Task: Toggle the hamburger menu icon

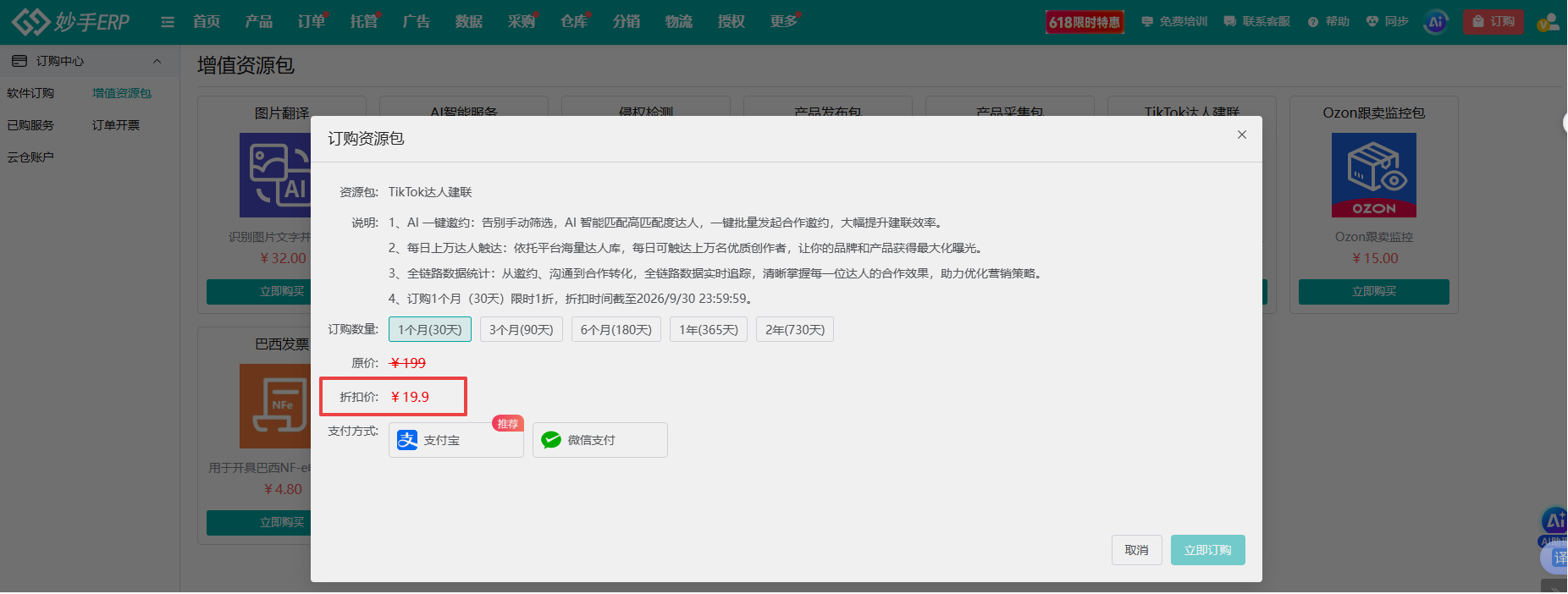Action: pos(168,22)
